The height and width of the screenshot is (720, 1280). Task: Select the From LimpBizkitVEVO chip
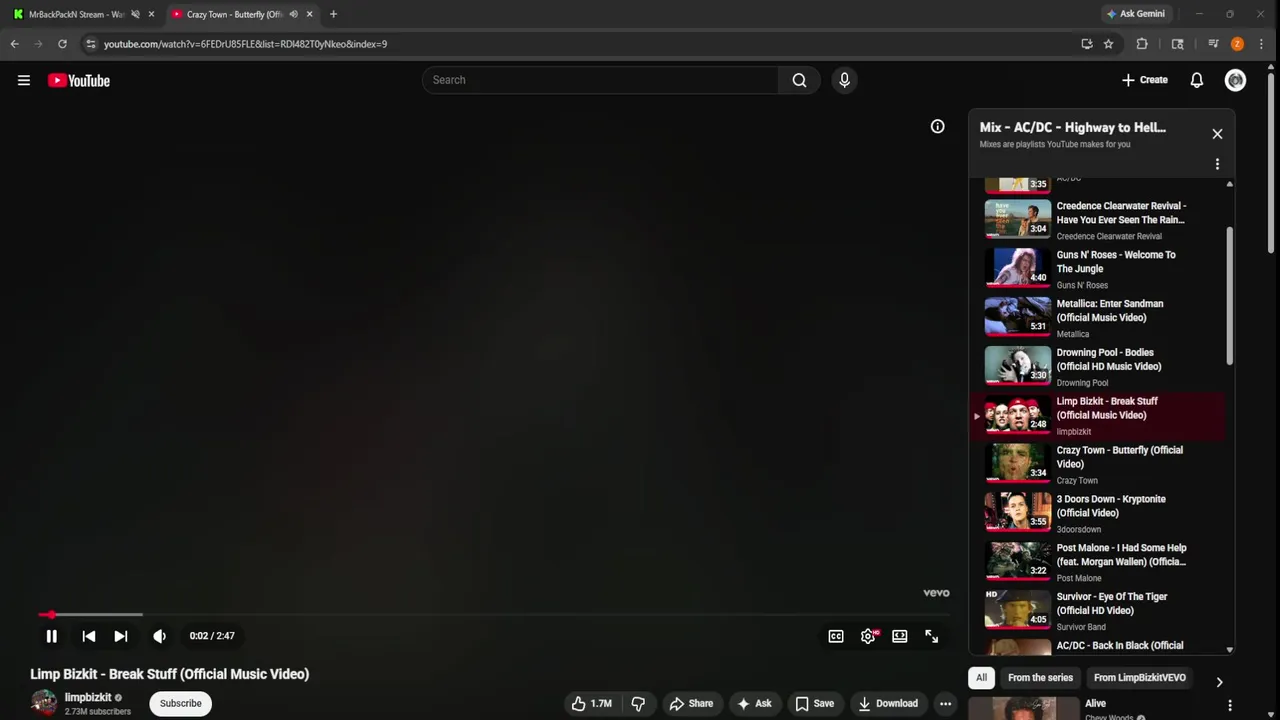coord(1139,677)
